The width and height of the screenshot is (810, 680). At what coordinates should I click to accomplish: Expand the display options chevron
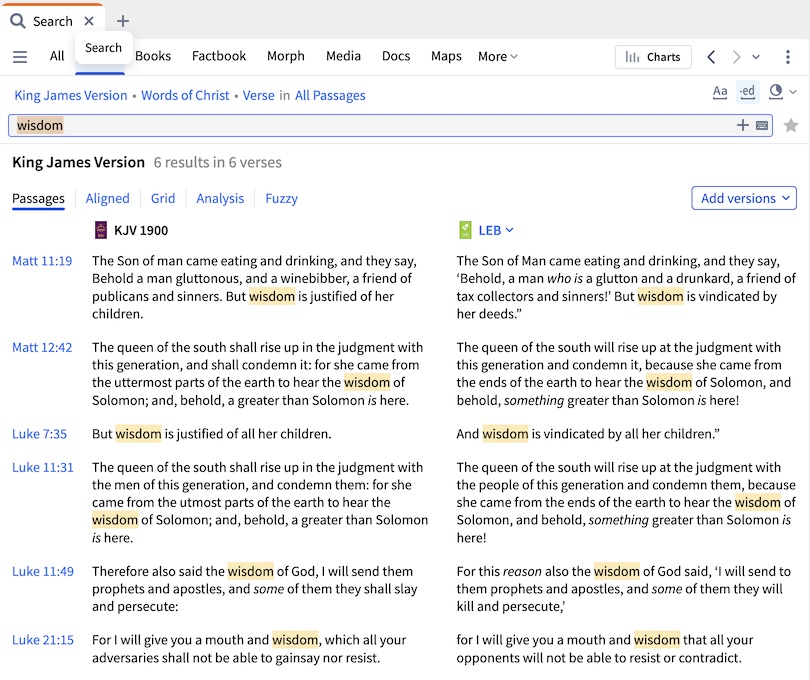(x=793, y=92)
